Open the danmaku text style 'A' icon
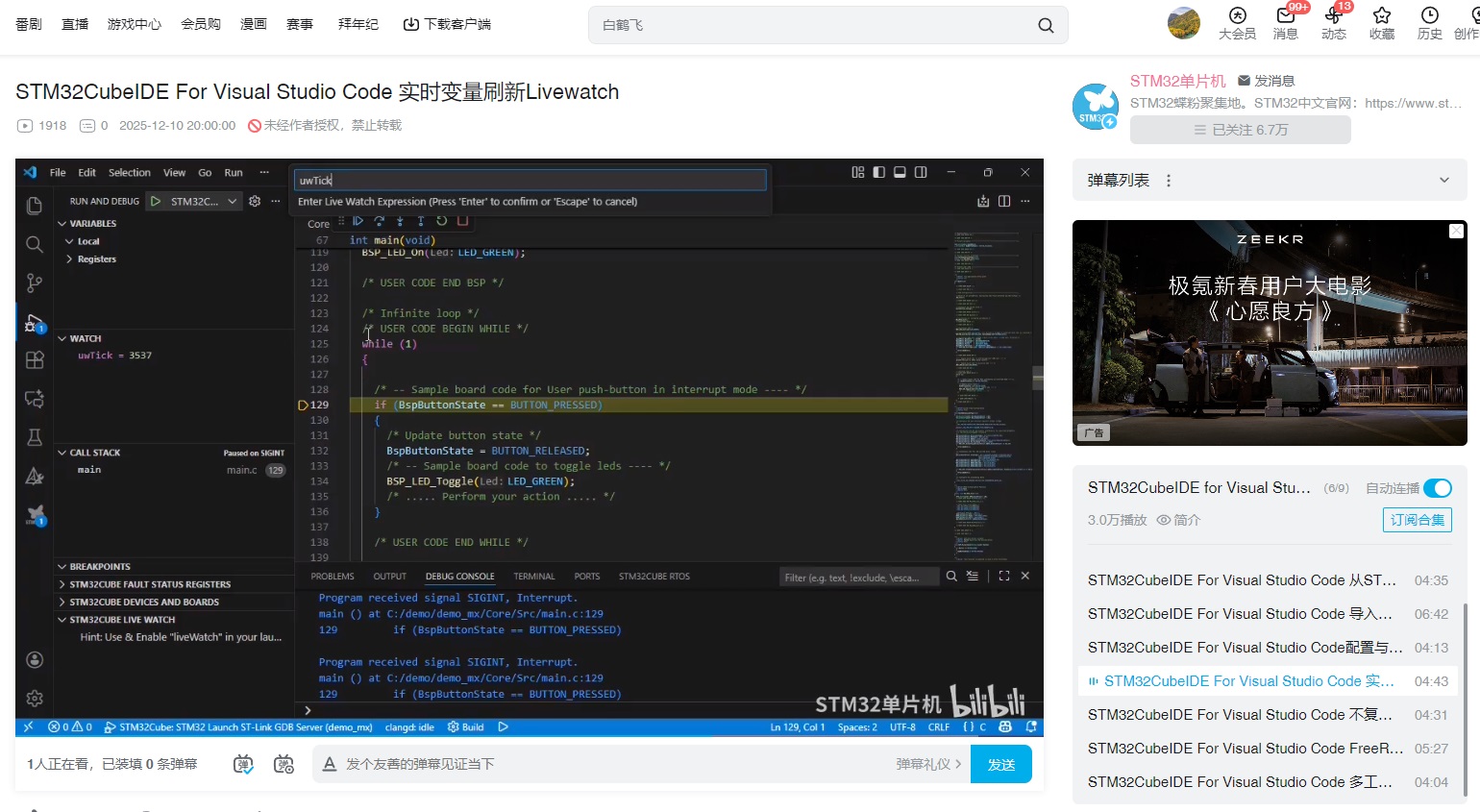This screenshot has height=812, width=1480. coord(329,764)
